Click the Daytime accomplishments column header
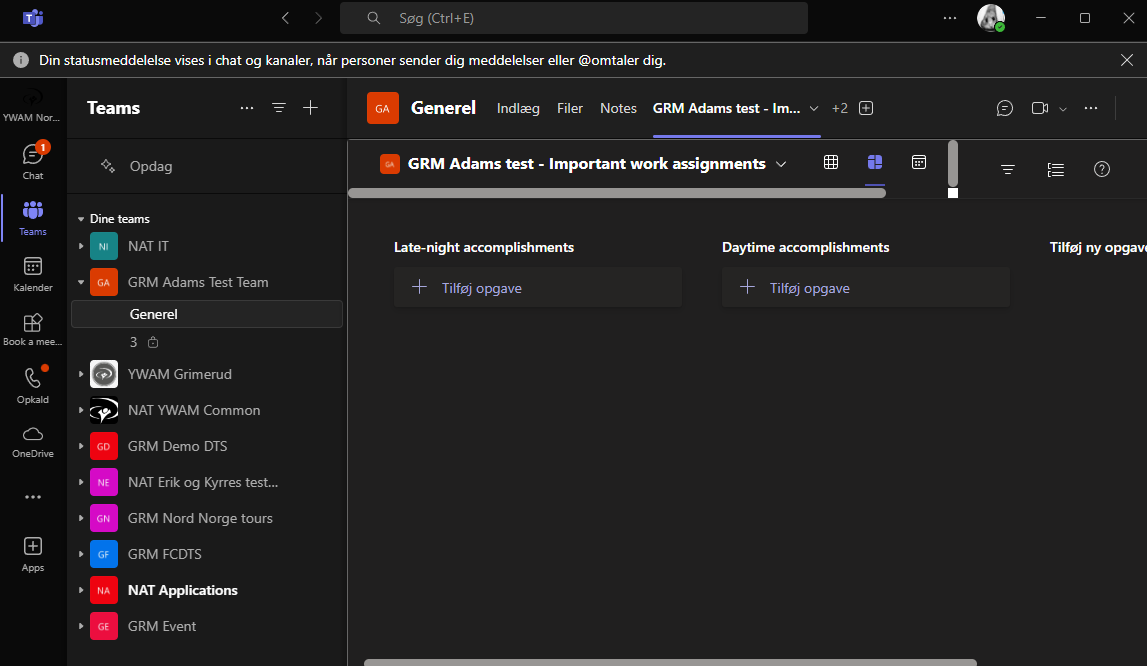1147x666 pixels. (x=805, y=247)
